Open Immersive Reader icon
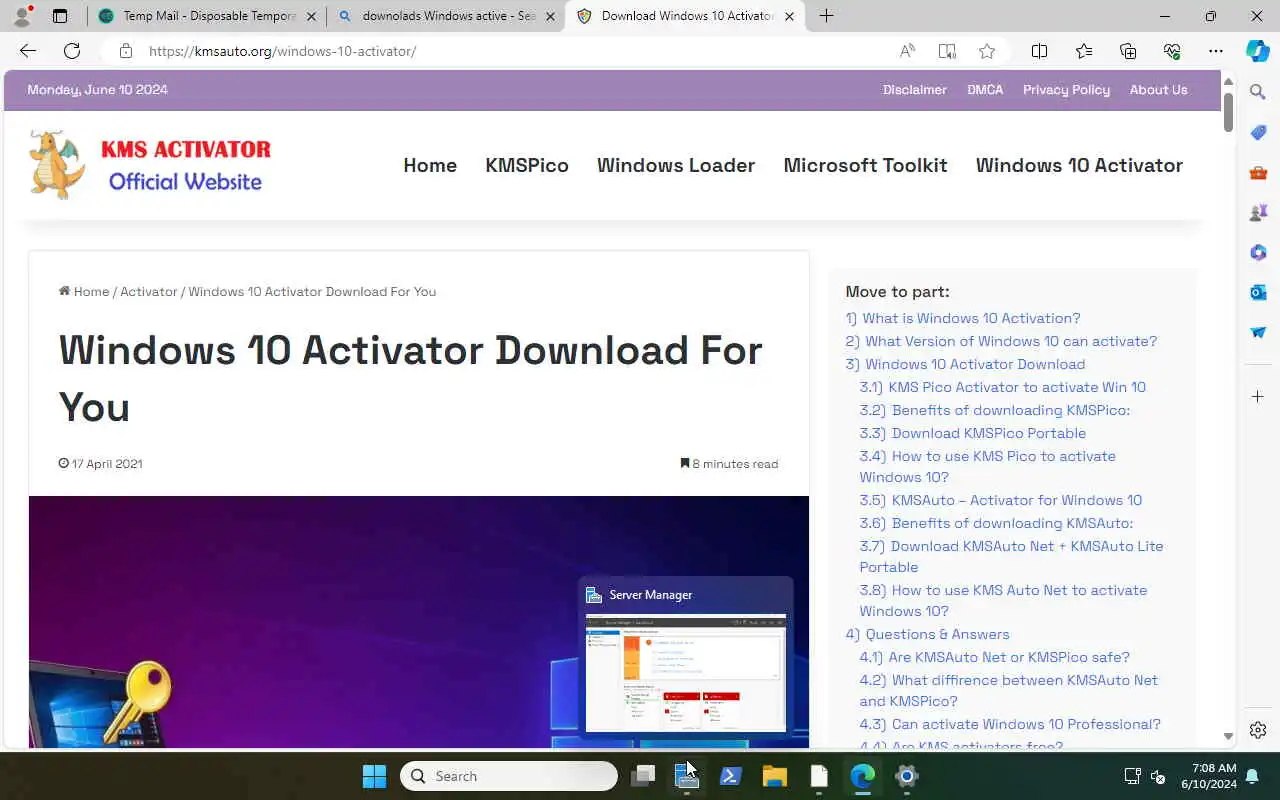The height and width of the screenshot is (800, 1280). tap(947, 51)
